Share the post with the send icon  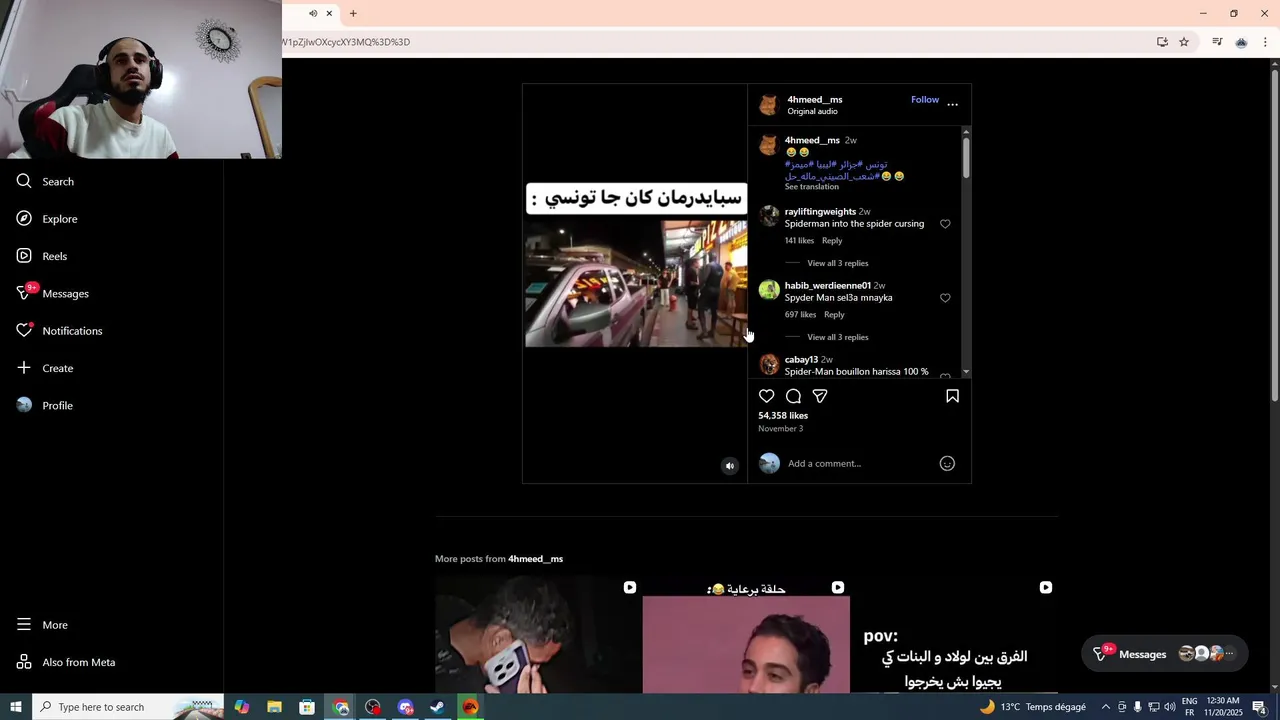[x=820, y=396]
